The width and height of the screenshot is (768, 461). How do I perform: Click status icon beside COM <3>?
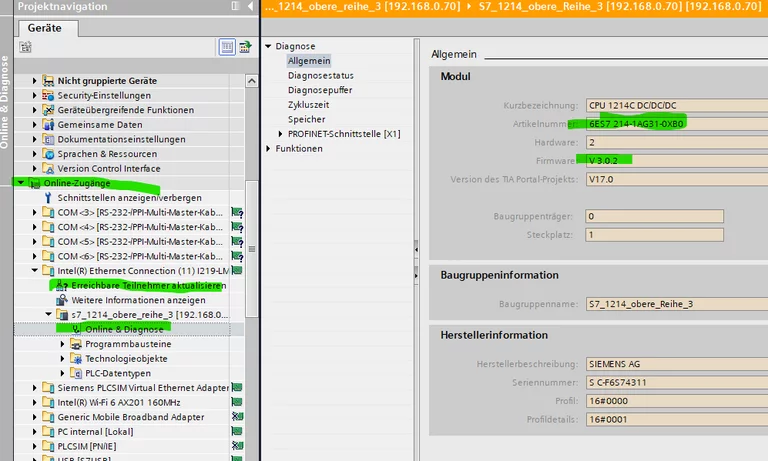pos(238,213)
